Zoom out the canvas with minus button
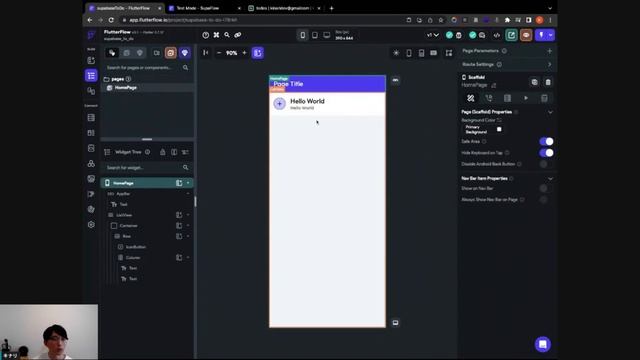Image resolution: width=640 pixels, height=360 pixels. tap(219, 53)
